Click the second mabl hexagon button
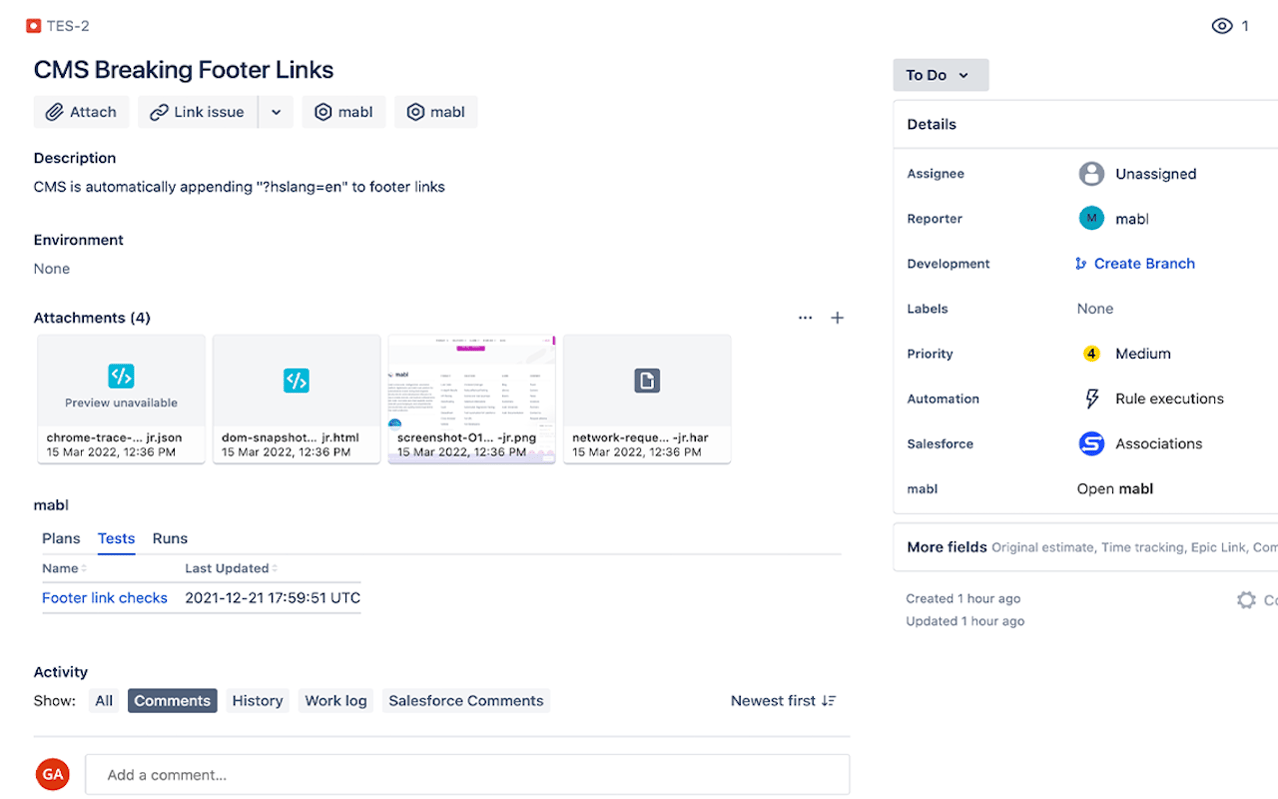This screenshot has height=799, width=1278. pos(436,112)
